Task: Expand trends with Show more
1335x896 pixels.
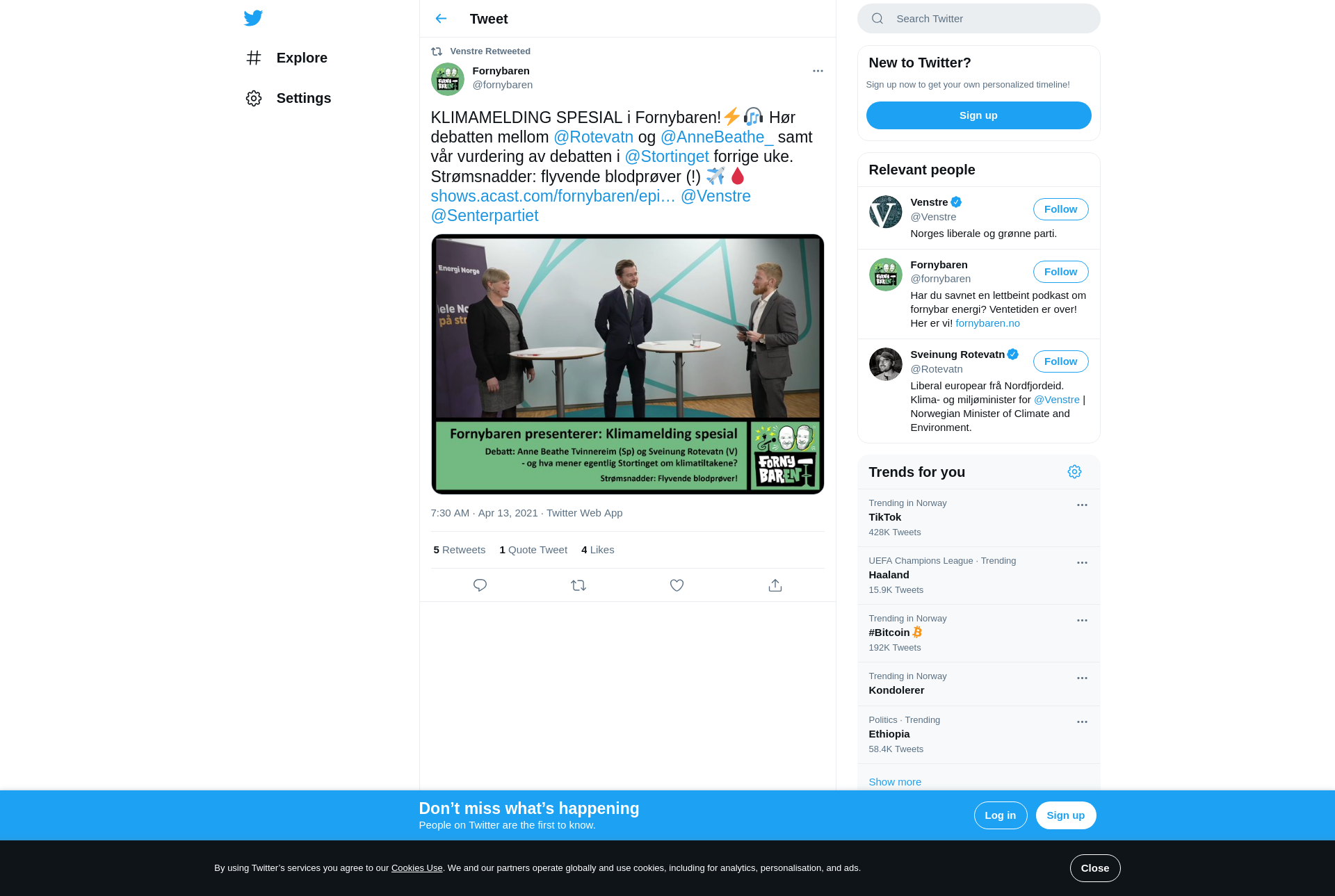Action: tap(895, 782)
